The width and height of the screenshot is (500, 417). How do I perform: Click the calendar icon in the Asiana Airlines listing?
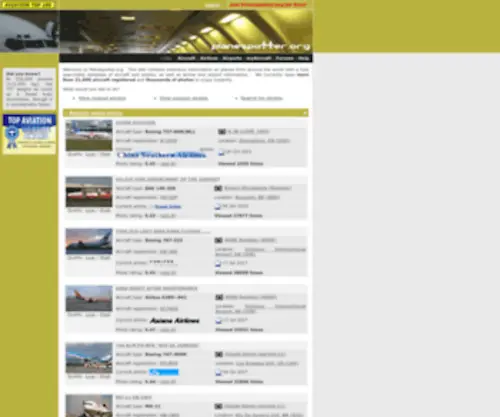tap(218, 321)
